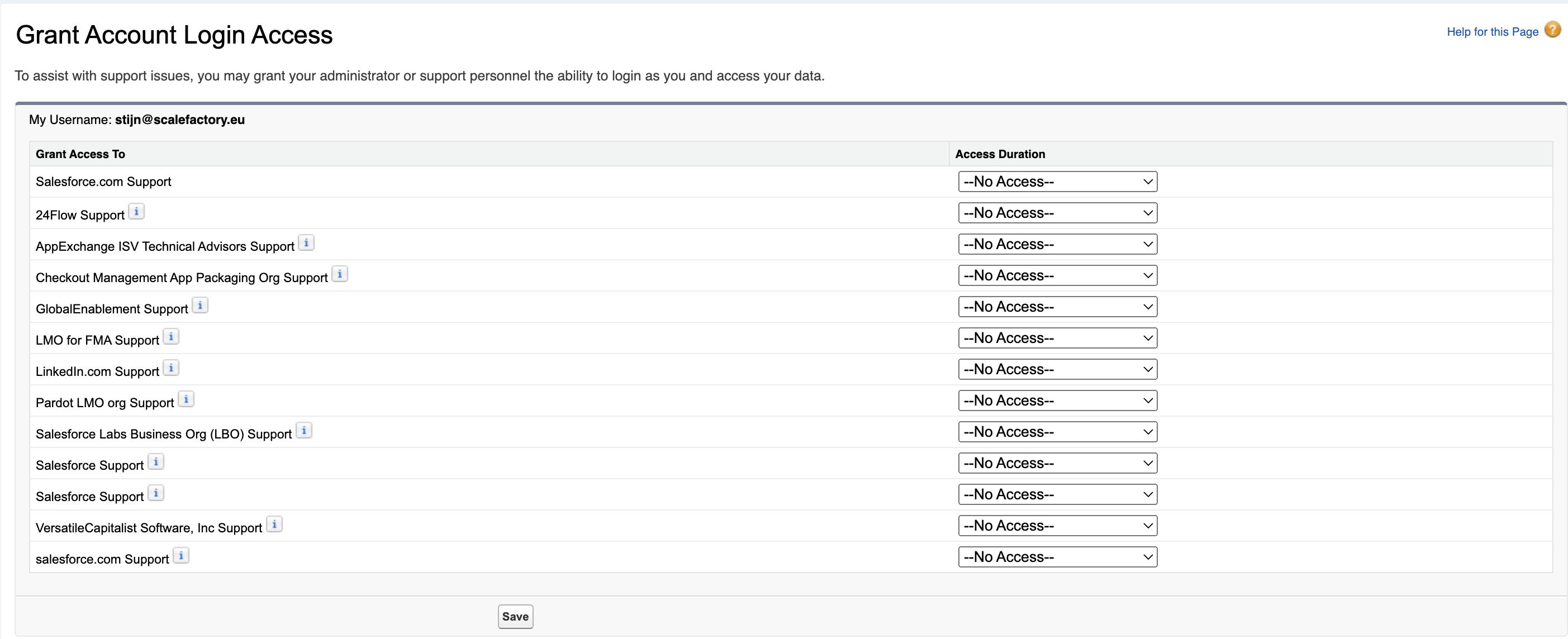Open access duration dropdown for GlobalEnablement Support

[x=1057, y=307]
